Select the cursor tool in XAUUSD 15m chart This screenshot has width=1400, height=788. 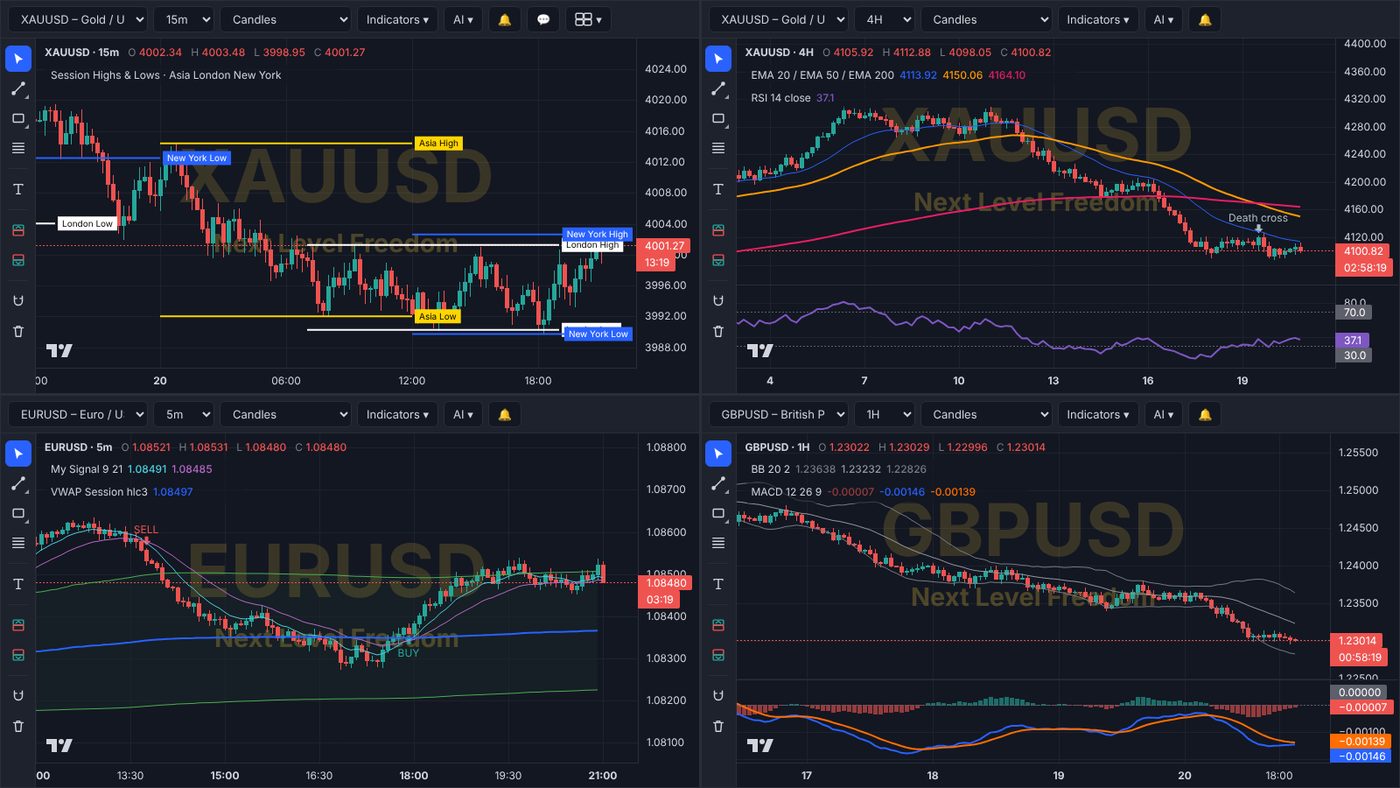pyautogui.click(x=18, y=58)
